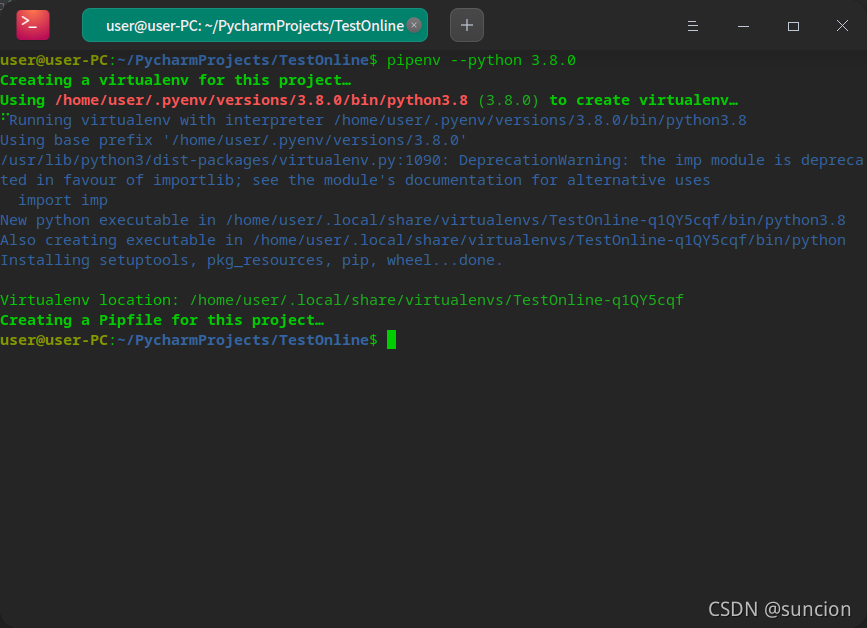This screenshot has width=867, height=628.
Task: Minimize the terminal window
Action: point(743,26)
